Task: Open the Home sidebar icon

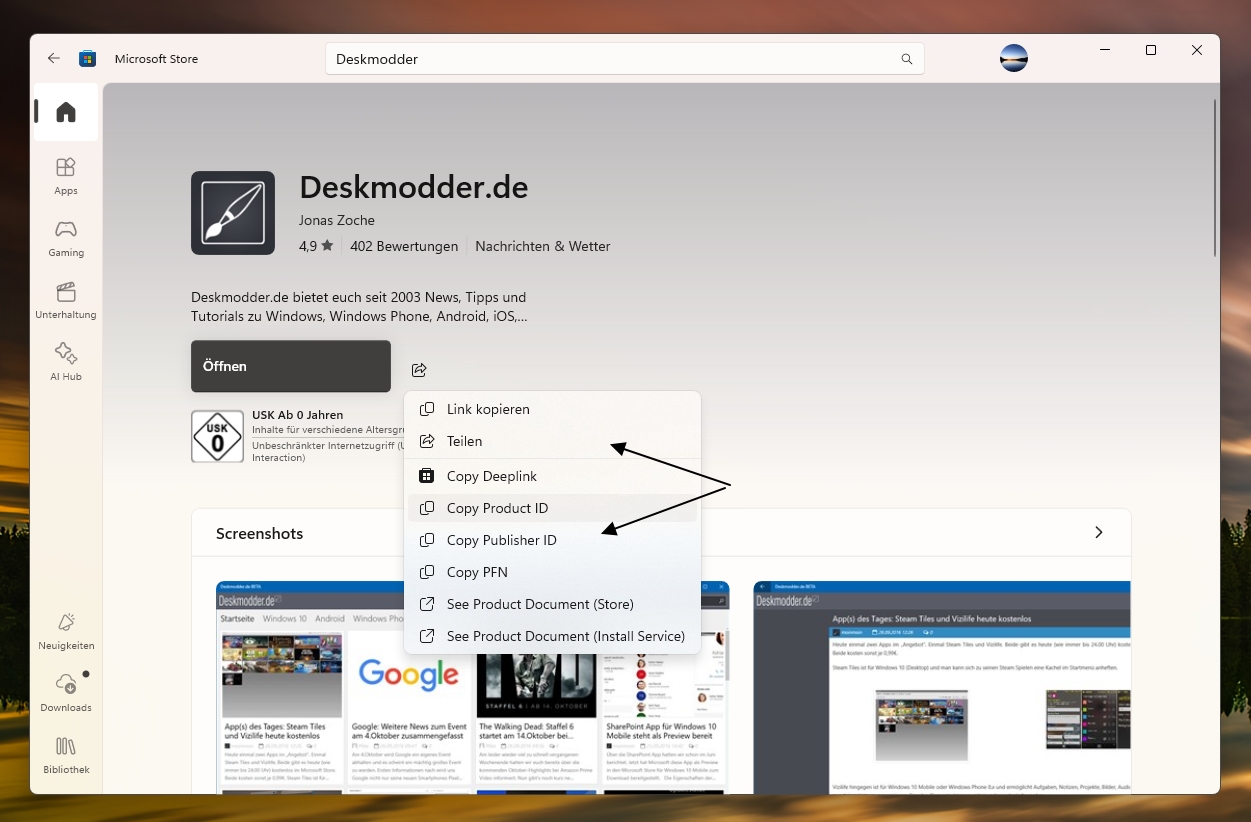Action: point(66,112)
